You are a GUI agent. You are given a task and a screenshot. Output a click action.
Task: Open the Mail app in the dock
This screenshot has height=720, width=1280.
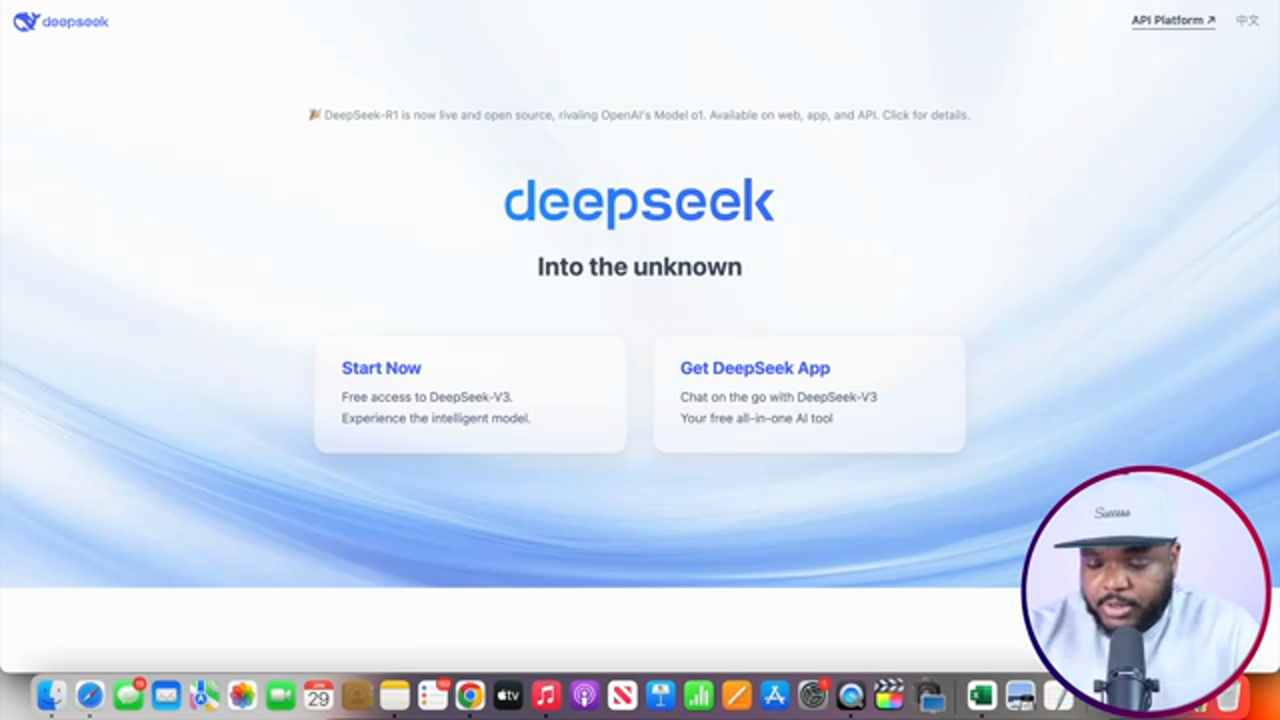166,695
